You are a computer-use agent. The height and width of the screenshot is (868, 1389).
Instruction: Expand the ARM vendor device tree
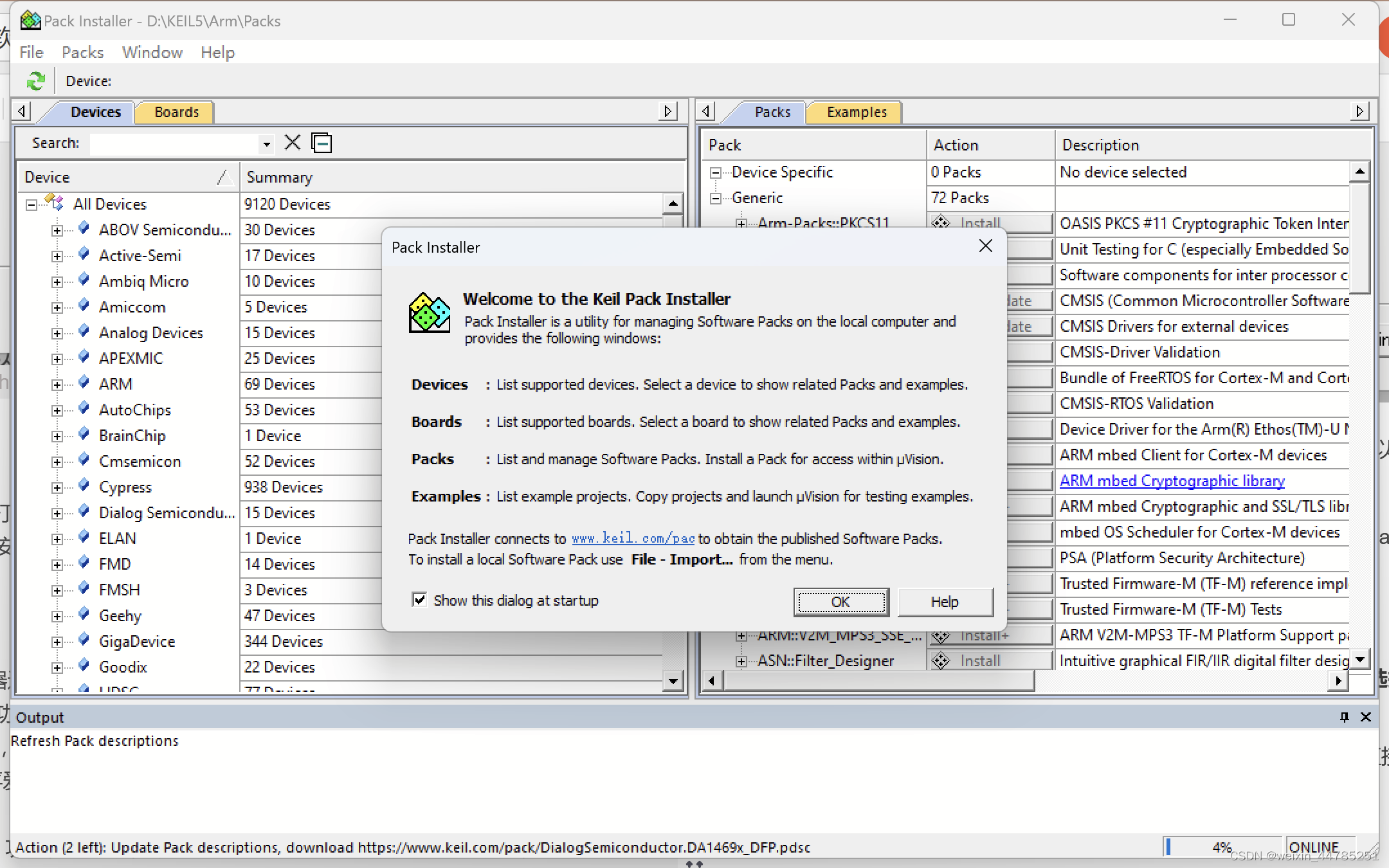point(57,384)
